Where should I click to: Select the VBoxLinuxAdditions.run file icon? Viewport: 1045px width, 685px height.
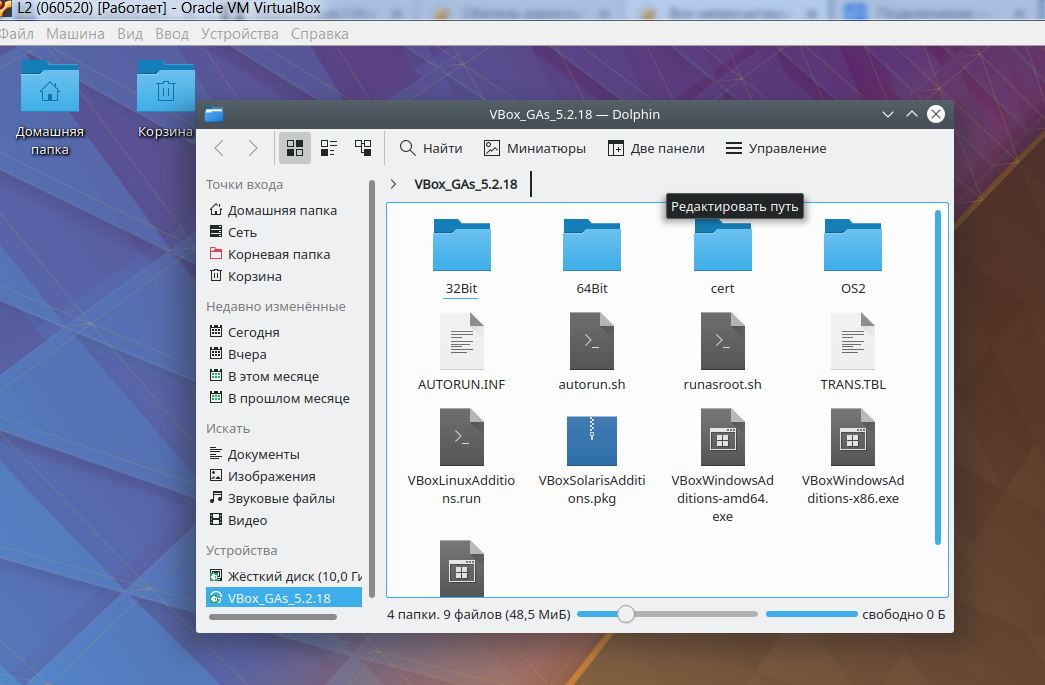[x=461, y=437]
